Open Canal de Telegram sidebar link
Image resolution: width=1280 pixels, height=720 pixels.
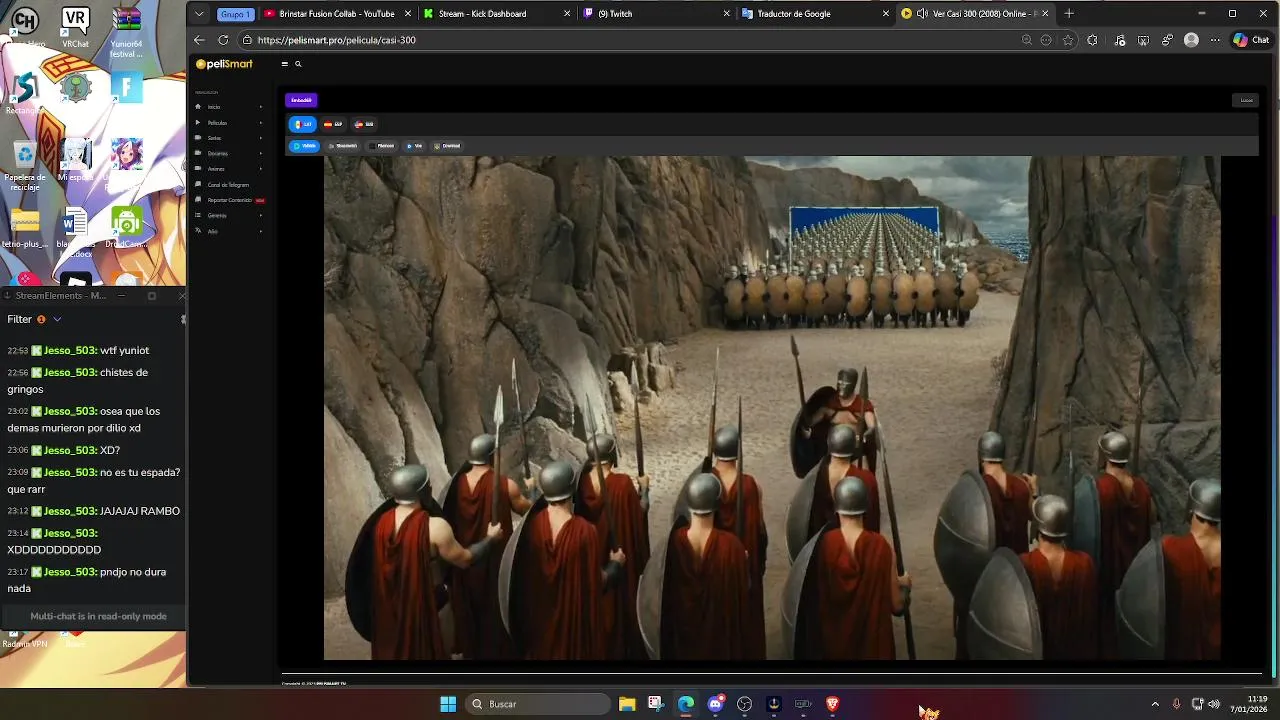tap(228, 185)
